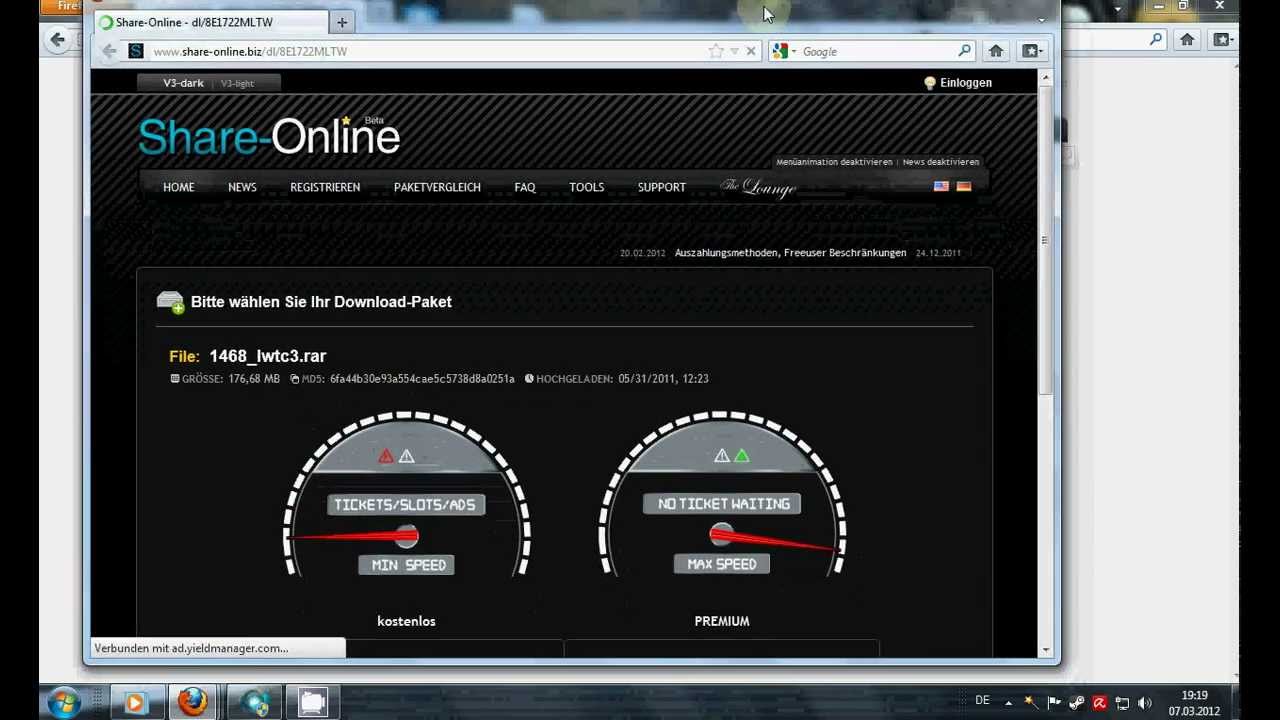
Task: Click the Einloggen link
Action: click(x=965, y=83)
